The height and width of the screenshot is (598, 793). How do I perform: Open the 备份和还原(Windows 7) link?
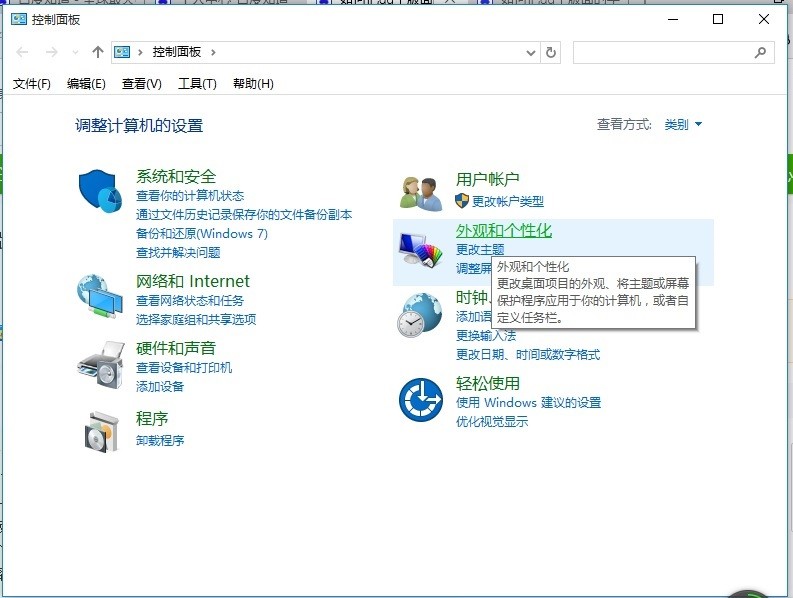point(202,234)
